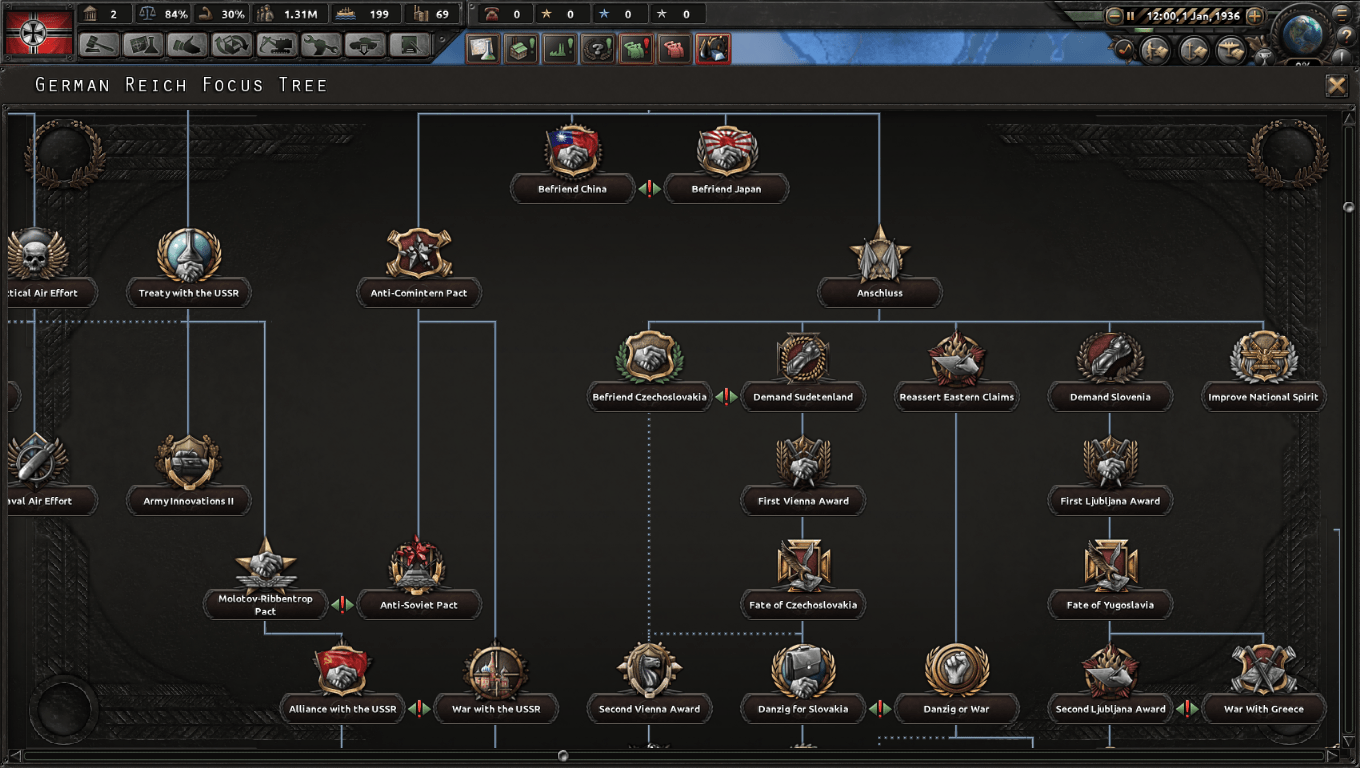Open help with the question mark button

click(1346, 36)
